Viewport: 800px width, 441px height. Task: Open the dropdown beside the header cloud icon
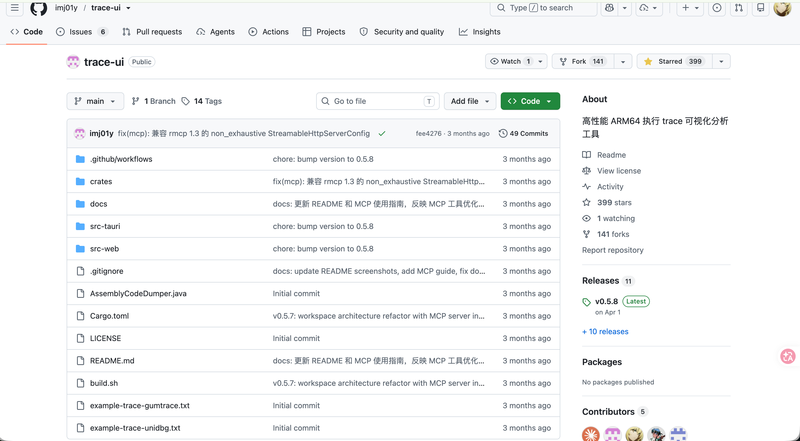(x=655, y=8)
